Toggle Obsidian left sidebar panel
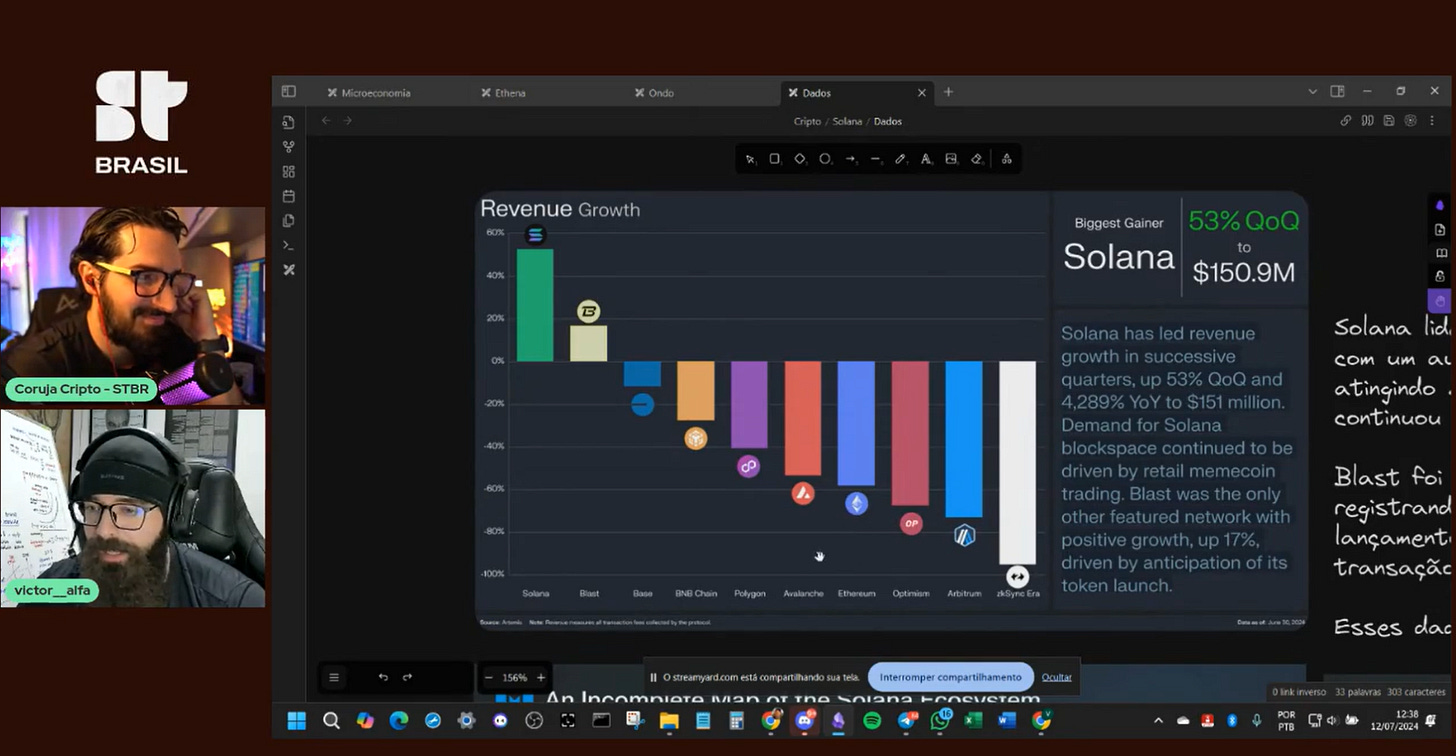 [289, 91]
